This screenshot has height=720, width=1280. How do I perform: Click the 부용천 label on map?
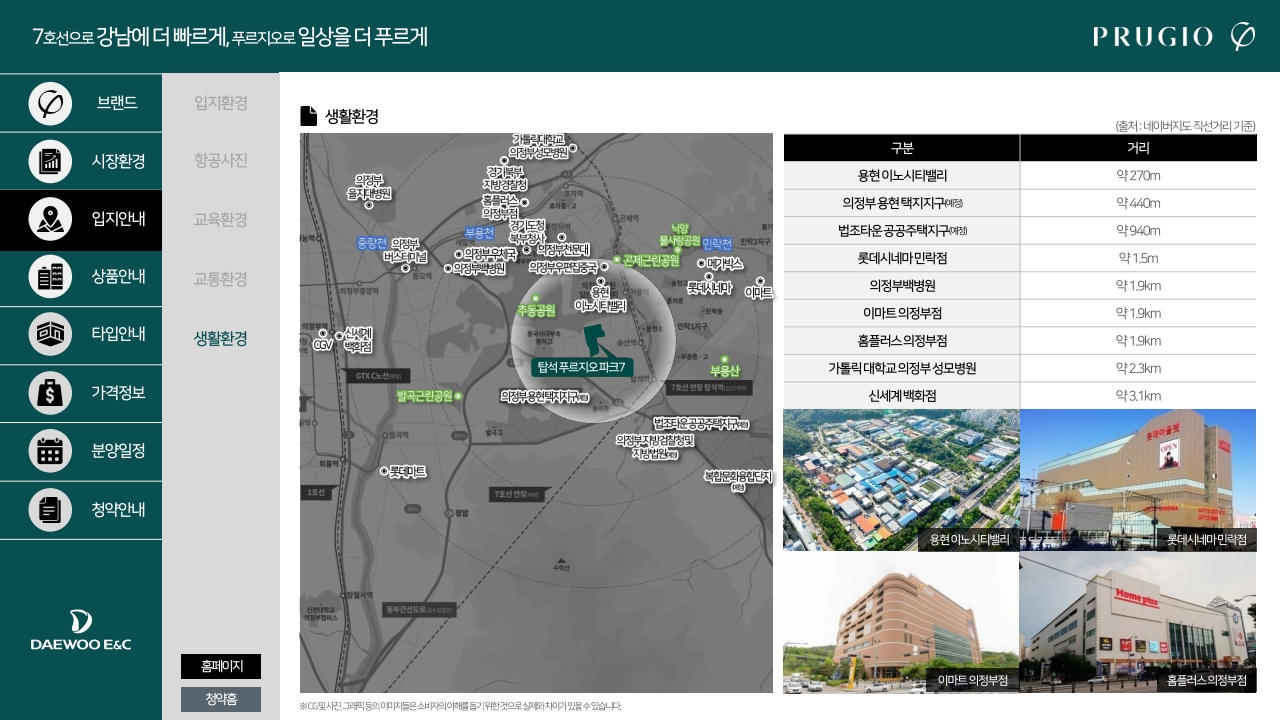pos(479,233)
